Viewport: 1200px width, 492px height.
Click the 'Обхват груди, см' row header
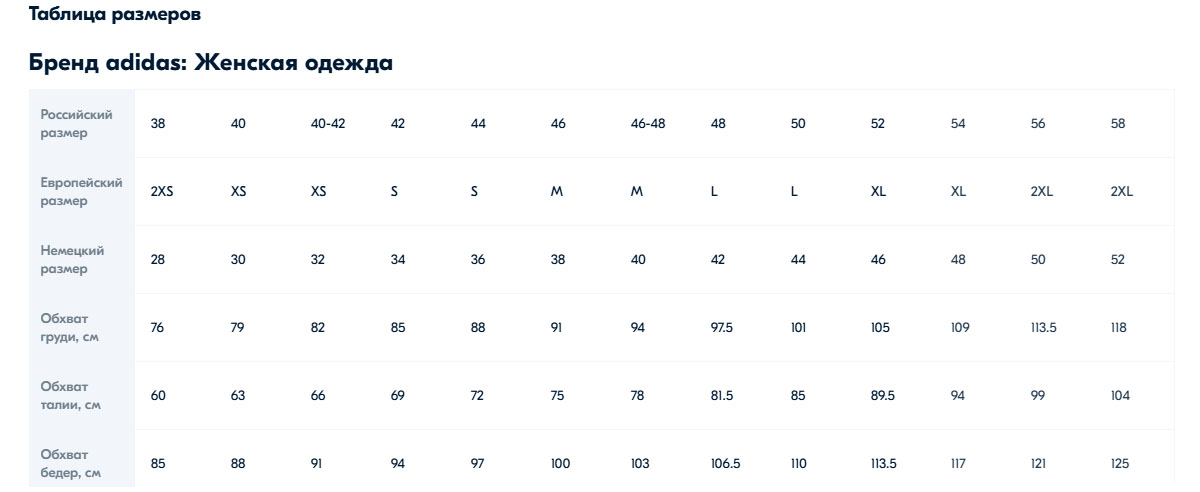tap(69, 328)
